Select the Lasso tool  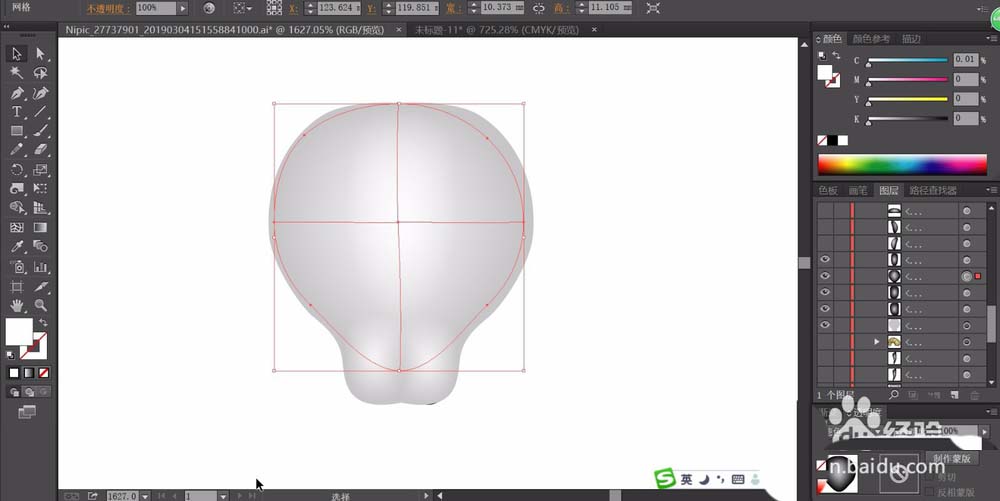(40, 73)
